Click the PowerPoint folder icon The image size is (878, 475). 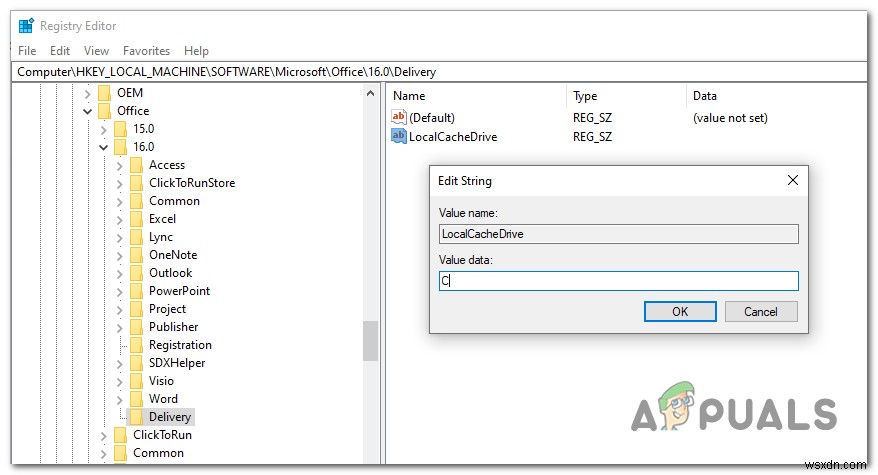(136, 291)
